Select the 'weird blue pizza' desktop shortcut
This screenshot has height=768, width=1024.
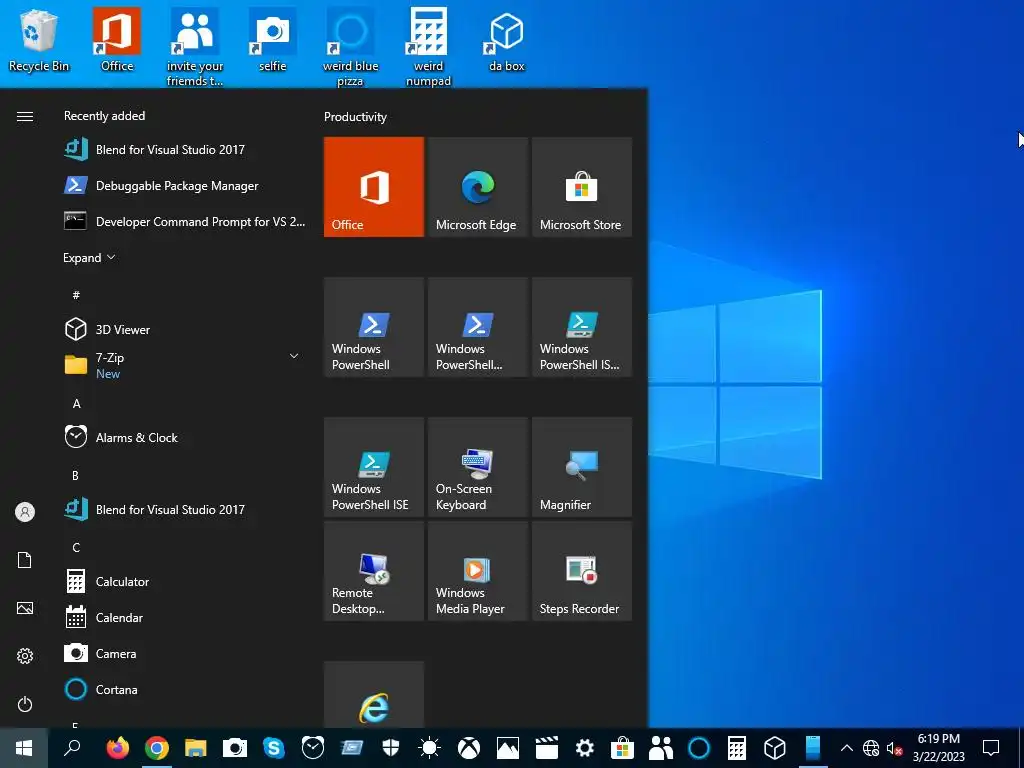point(351,47)
